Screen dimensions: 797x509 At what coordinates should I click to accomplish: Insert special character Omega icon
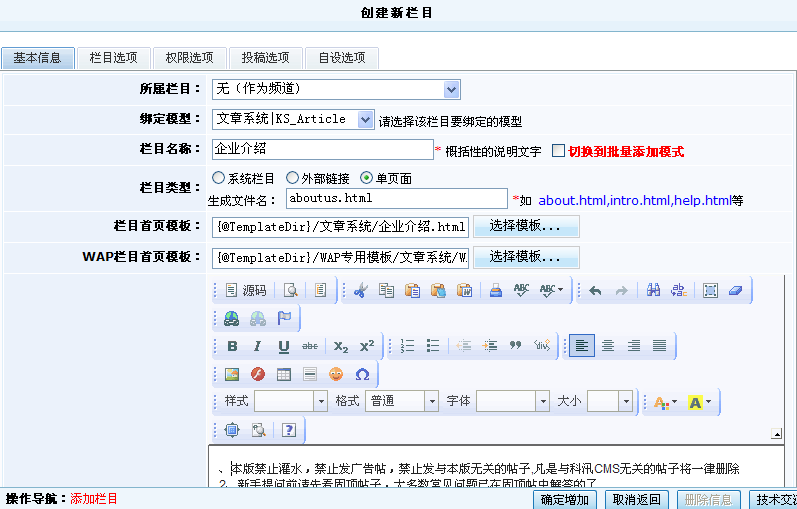coord(362,374)
